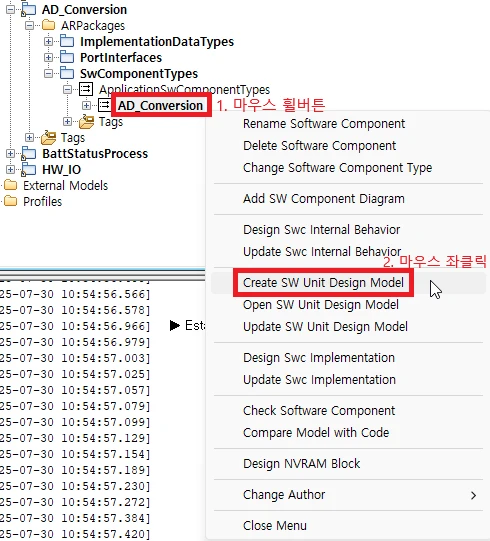Screen dimensions: 490x541
Task: Expand the PortInterfaces node
Action: click(x=48, y=57)
